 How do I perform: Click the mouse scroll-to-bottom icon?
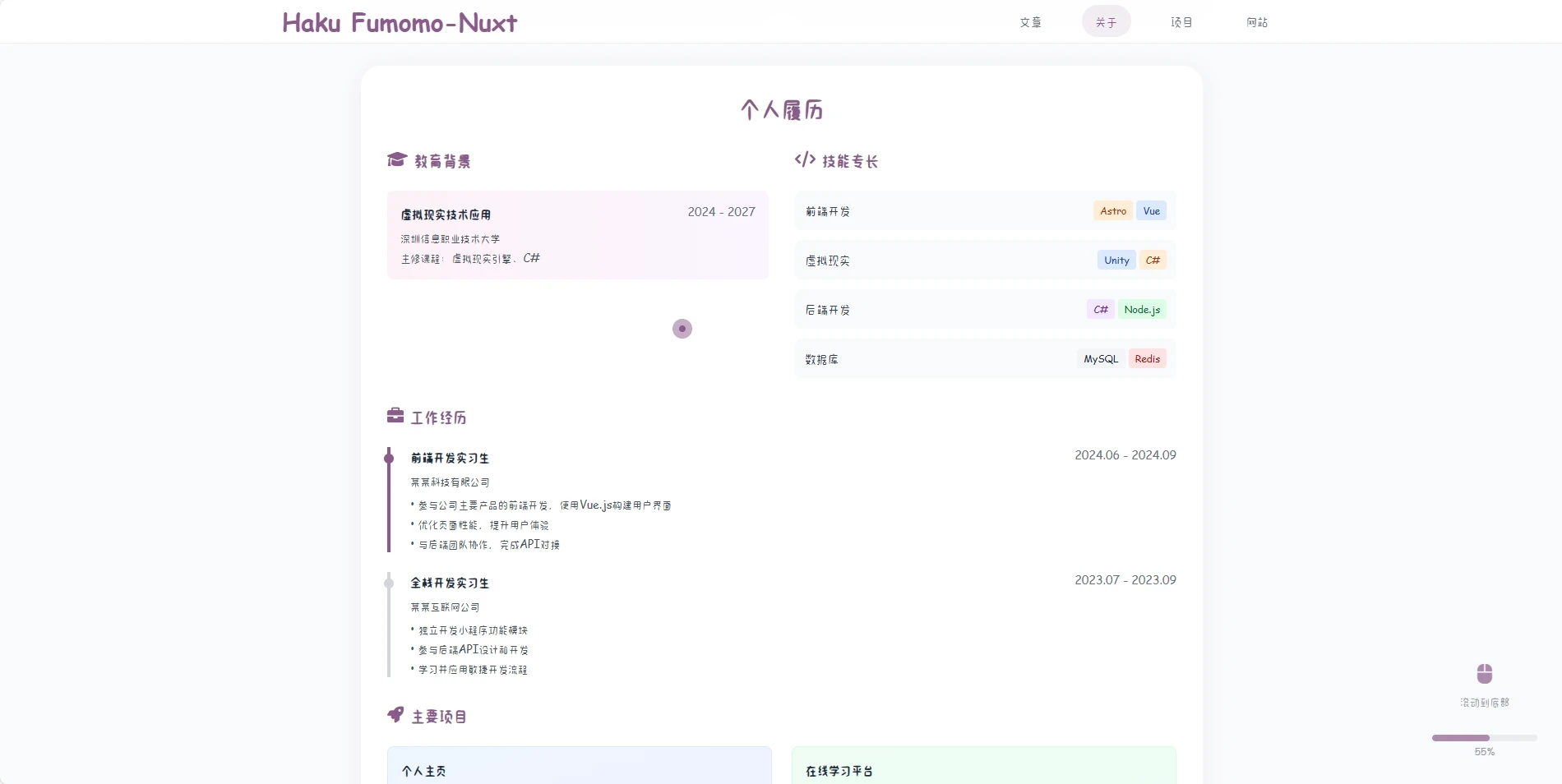1485,674
